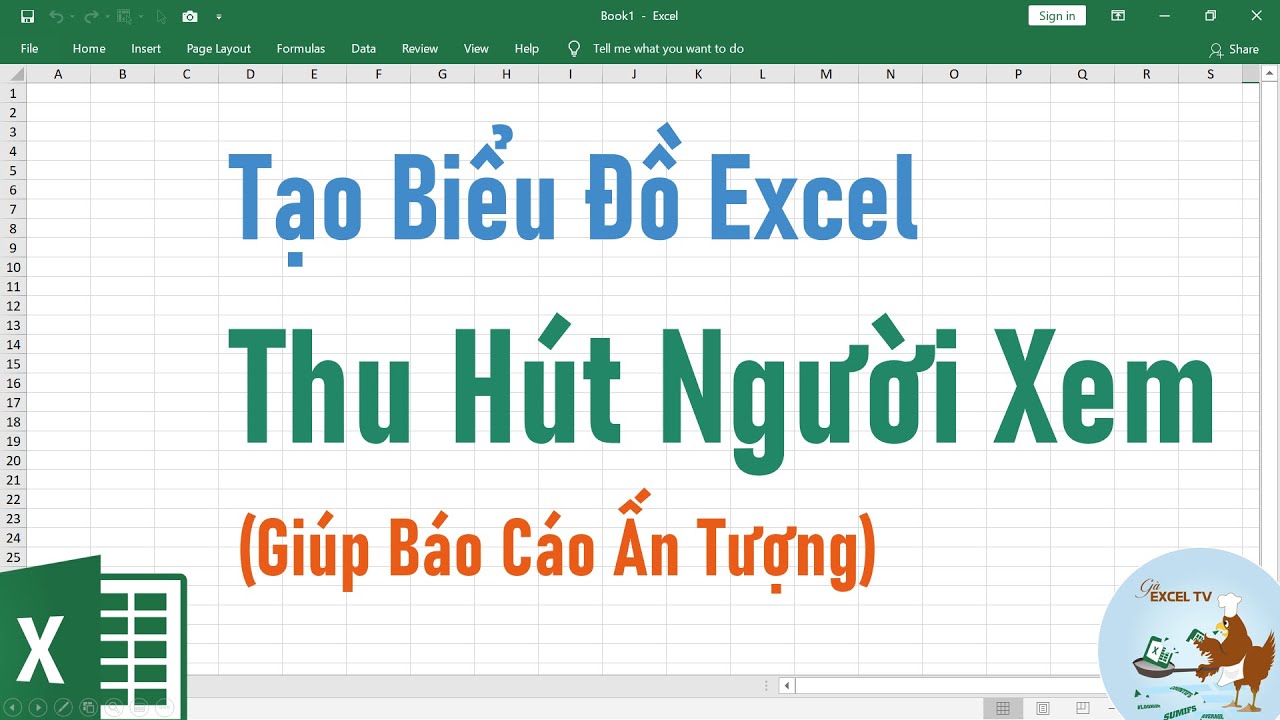Click the horizontal scrollbar track

(950, 686)
